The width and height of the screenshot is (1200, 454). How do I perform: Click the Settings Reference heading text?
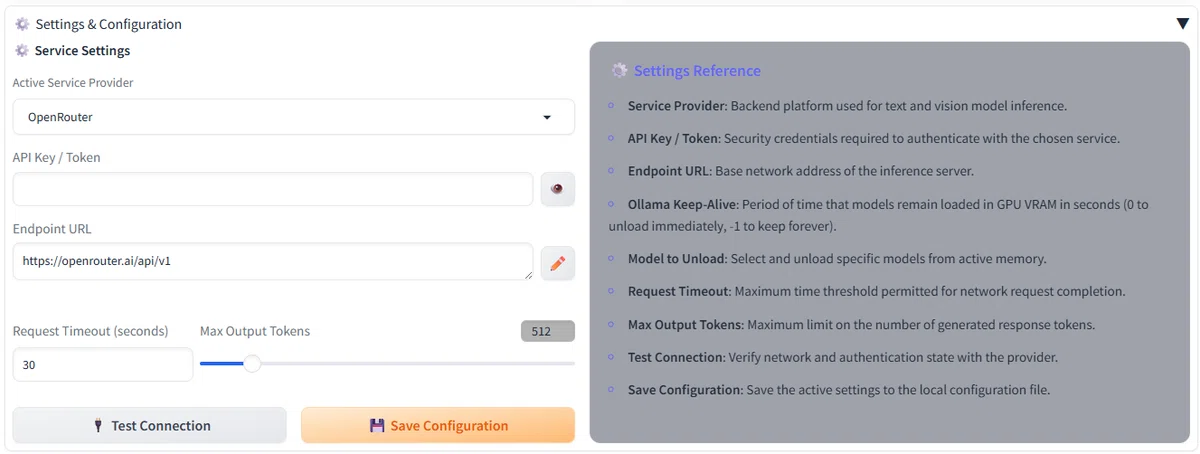click(697, 71)
